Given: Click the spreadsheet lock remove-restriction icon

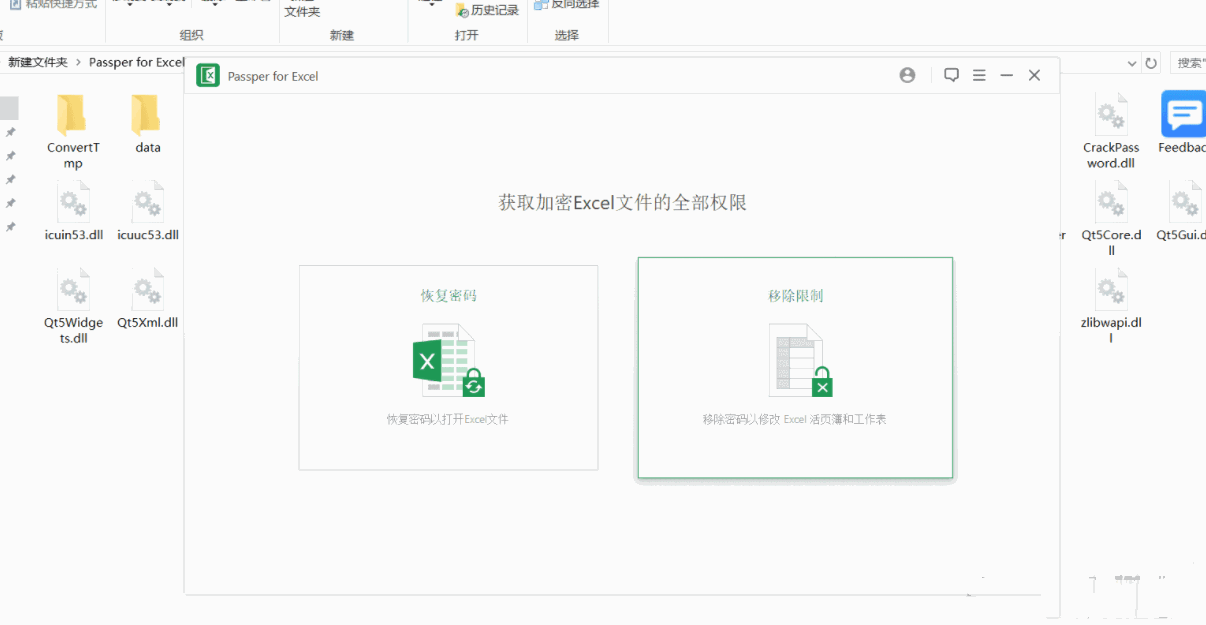Looking at the screenshot, I should (x=799, y=360).
